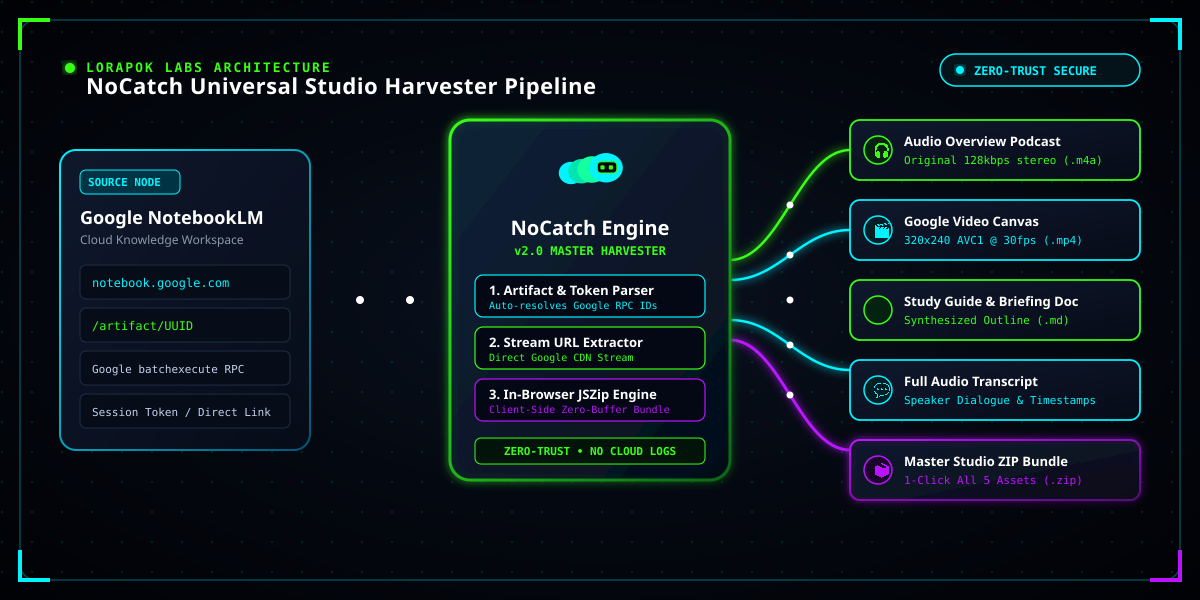
Task: Open the Full Audio Transcript card
Action: 995,390
